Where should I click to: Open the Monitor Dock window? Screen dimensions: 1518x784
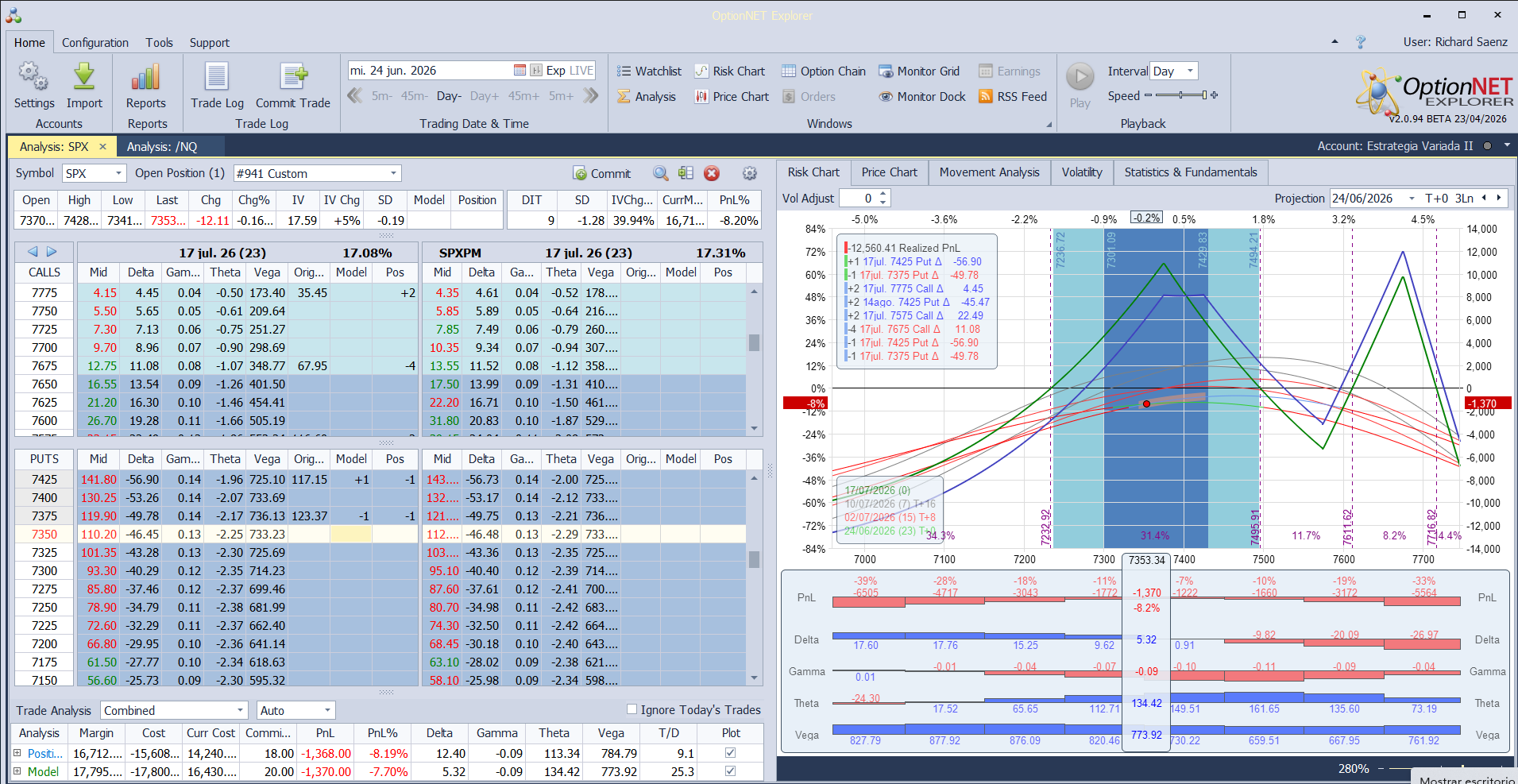[x=922, y=97]
